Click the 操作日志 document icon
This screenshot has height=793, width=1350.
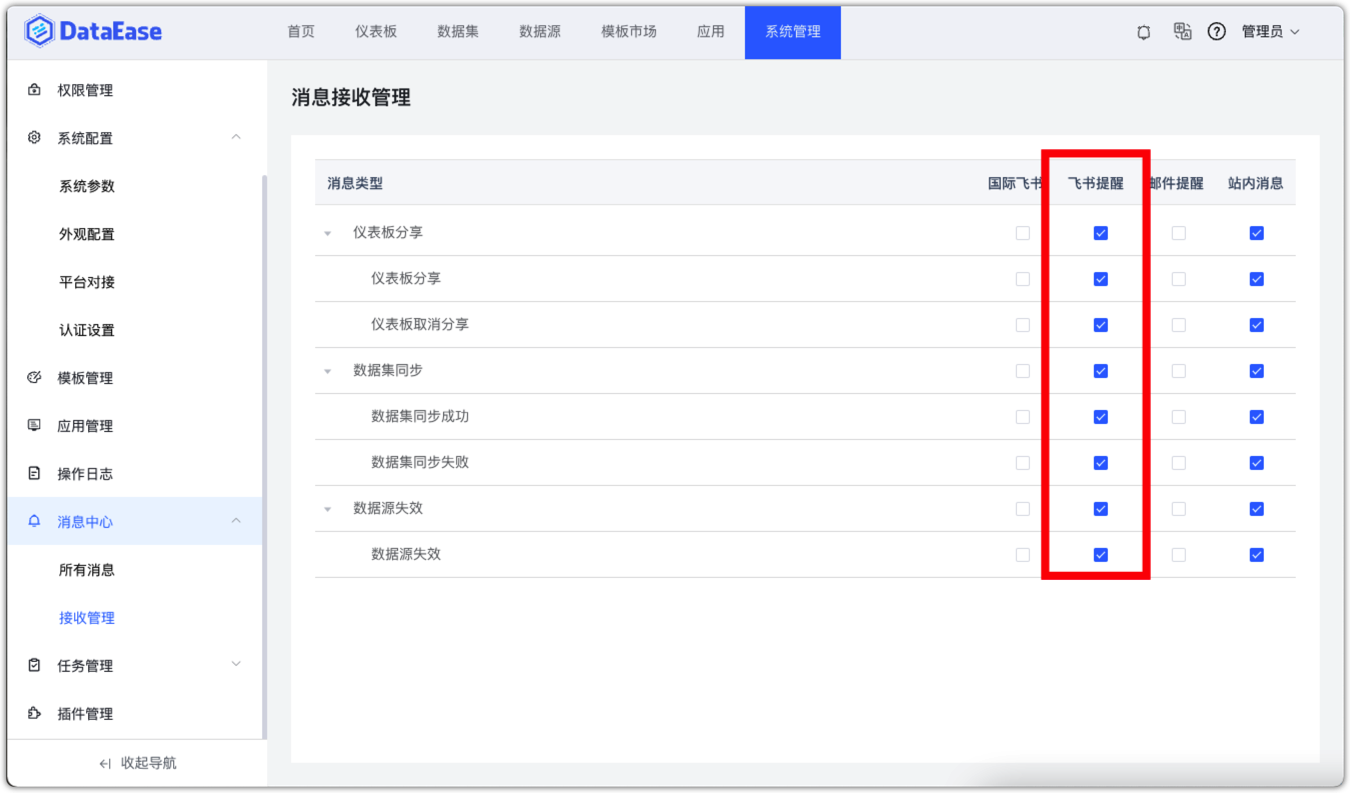pos(35,474)
